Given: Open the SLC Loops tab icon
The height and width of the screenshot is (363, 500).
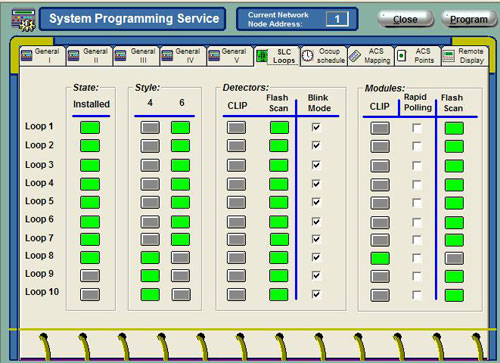Looking at the screenshot, I should click(x=262, y=56).
